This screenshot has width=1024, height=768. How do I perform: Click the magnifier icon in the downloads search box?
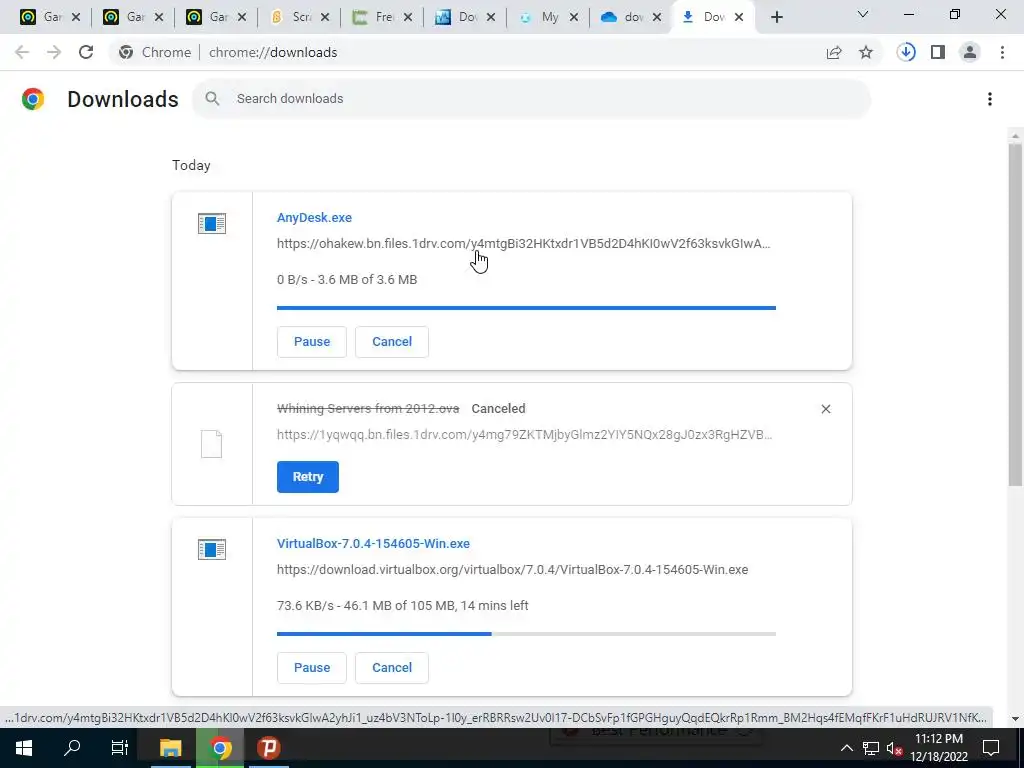coord(212,99)
